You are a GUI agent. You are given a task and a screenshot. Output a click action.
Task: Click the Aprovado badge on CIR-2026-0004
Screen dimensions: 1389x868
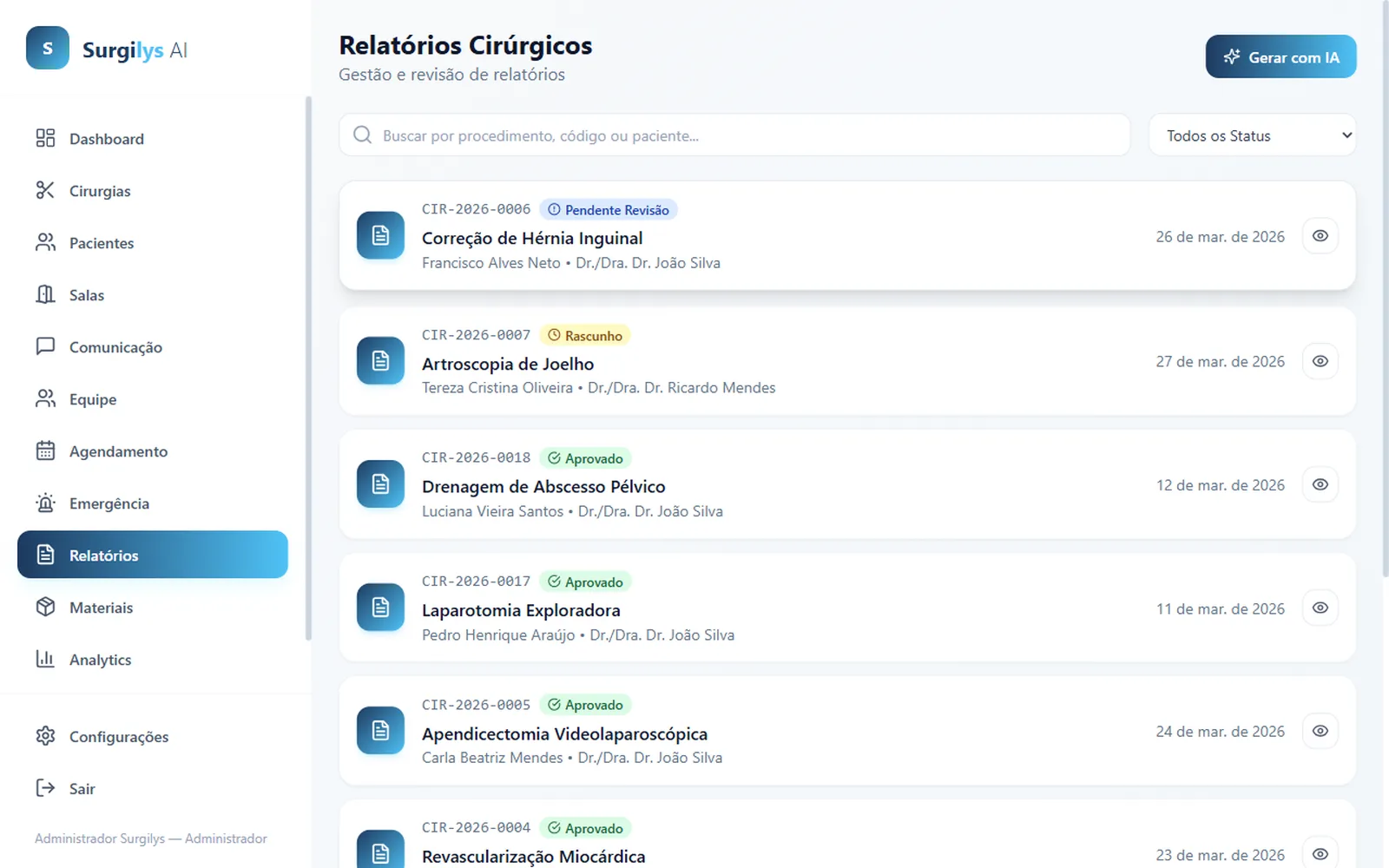[585, 828]
